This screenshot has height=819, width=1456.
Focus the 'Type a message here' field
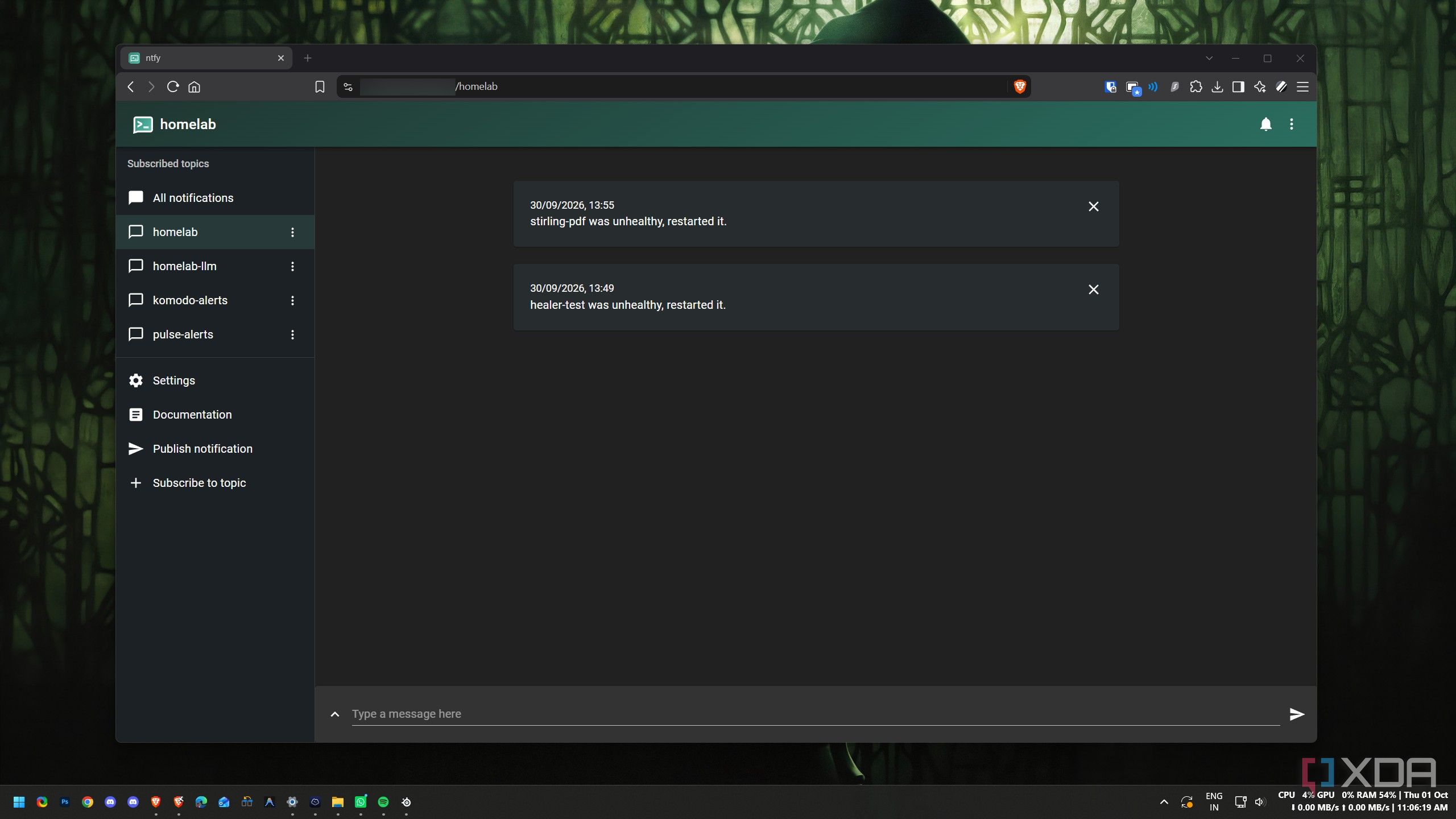816,714
